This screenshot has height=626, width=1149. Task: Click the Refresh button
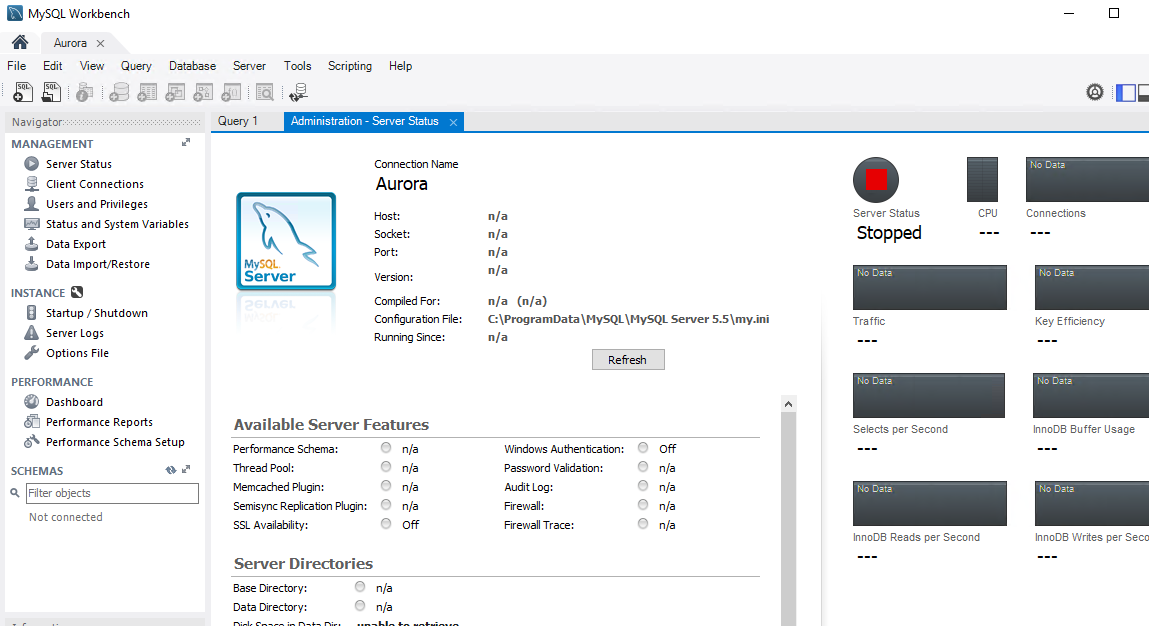click(628, 360)
